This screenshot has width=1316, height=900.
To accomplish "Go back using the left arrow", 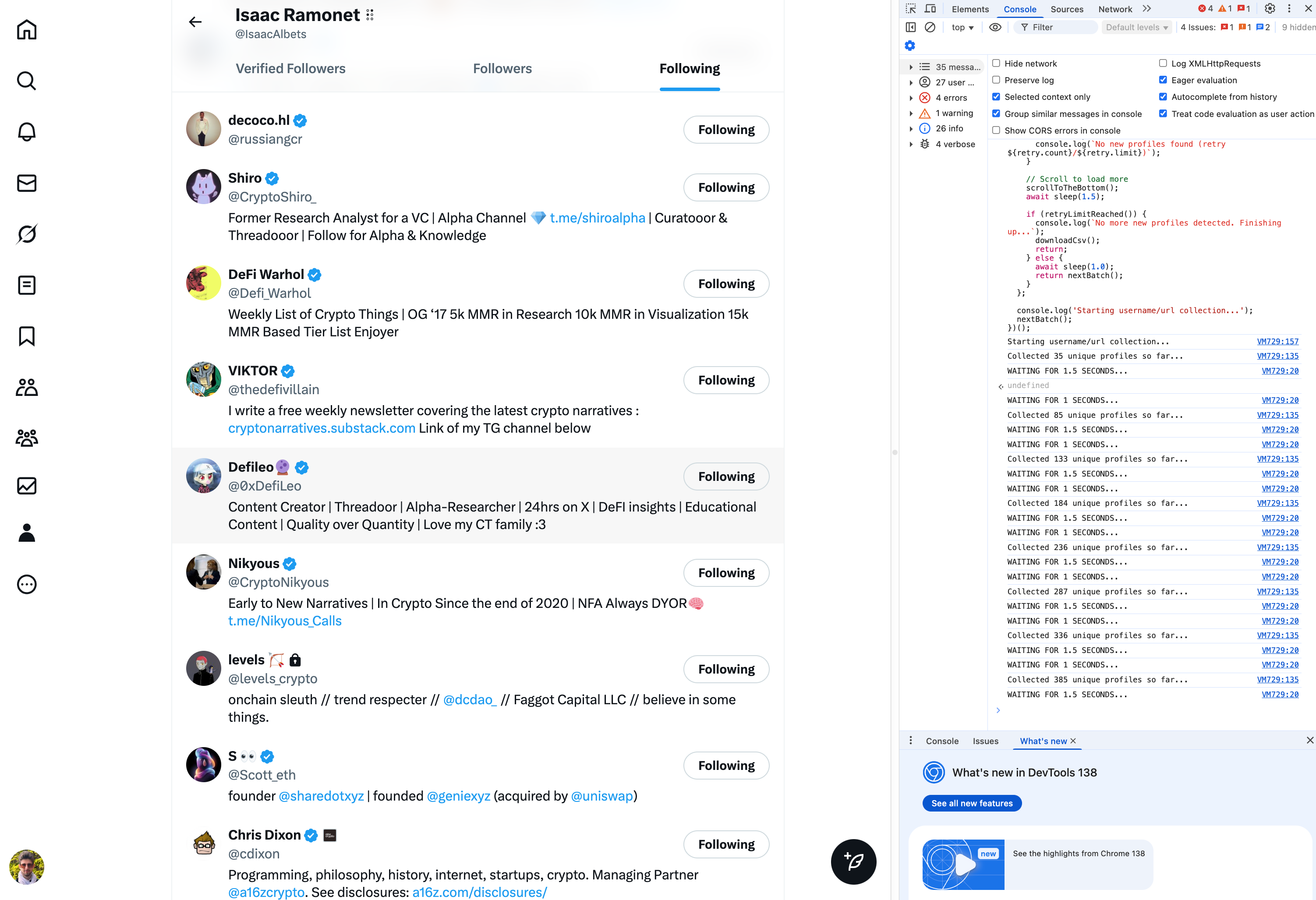I will (195, 22).
